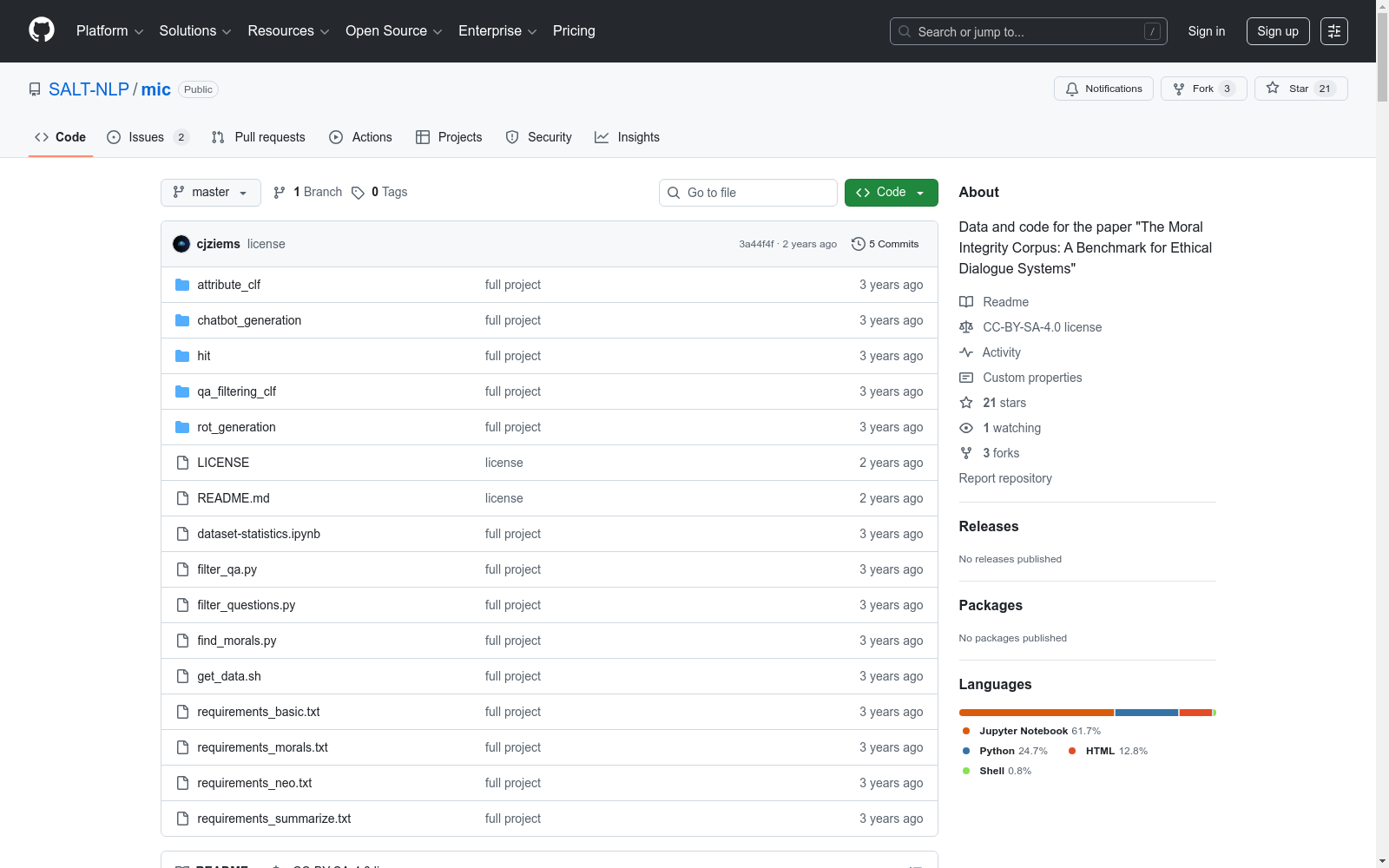Screen dimensions: 1389x868
Task: Star the mic repository
Action: point(1300,89)
